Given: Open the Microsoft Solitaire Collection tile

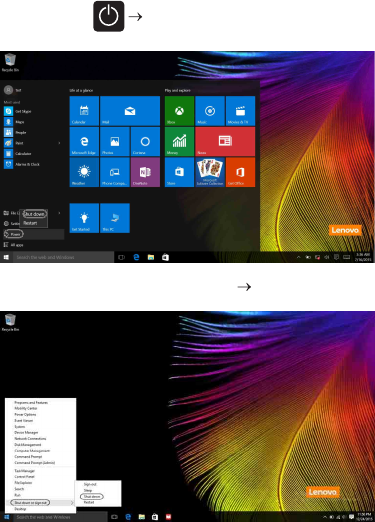Looking at the screenshot, I should click(210, 172).
